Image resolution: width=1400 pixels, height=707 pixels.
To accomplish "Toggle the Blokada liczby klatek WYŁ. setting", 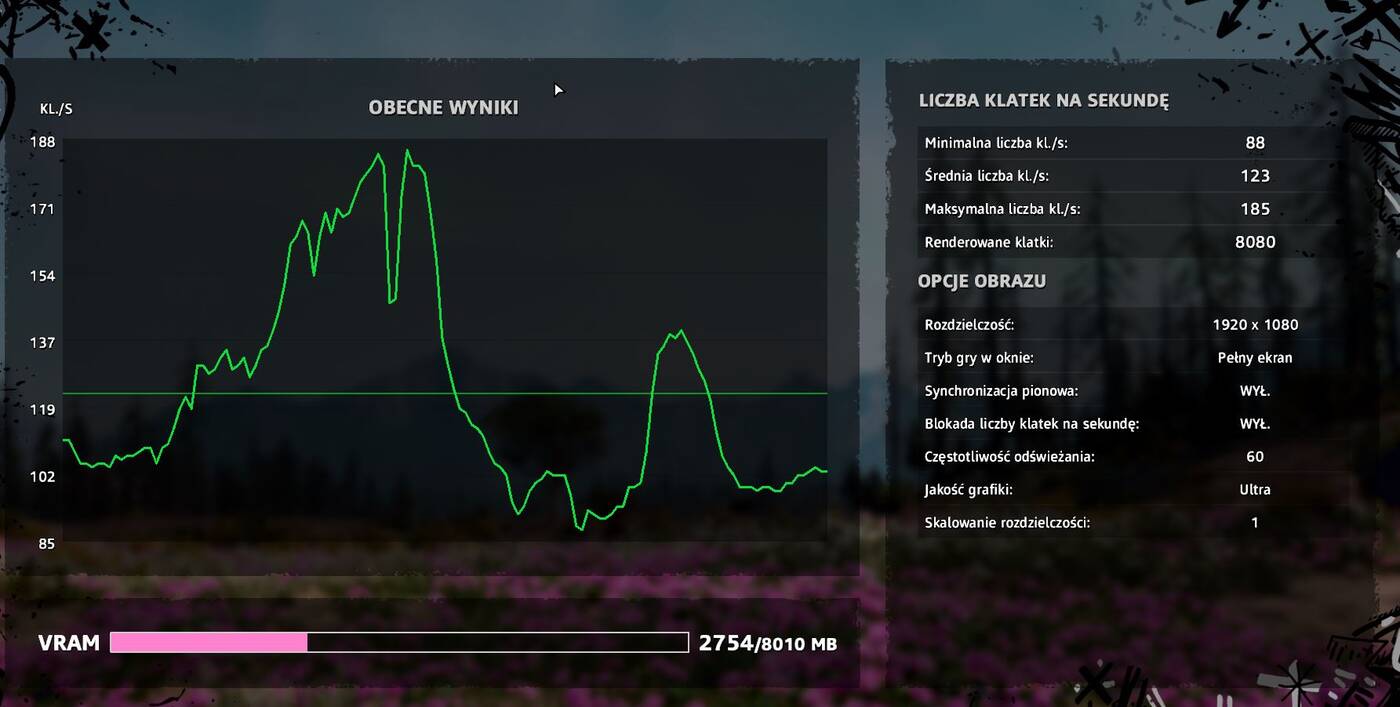I will point(1255,424).
